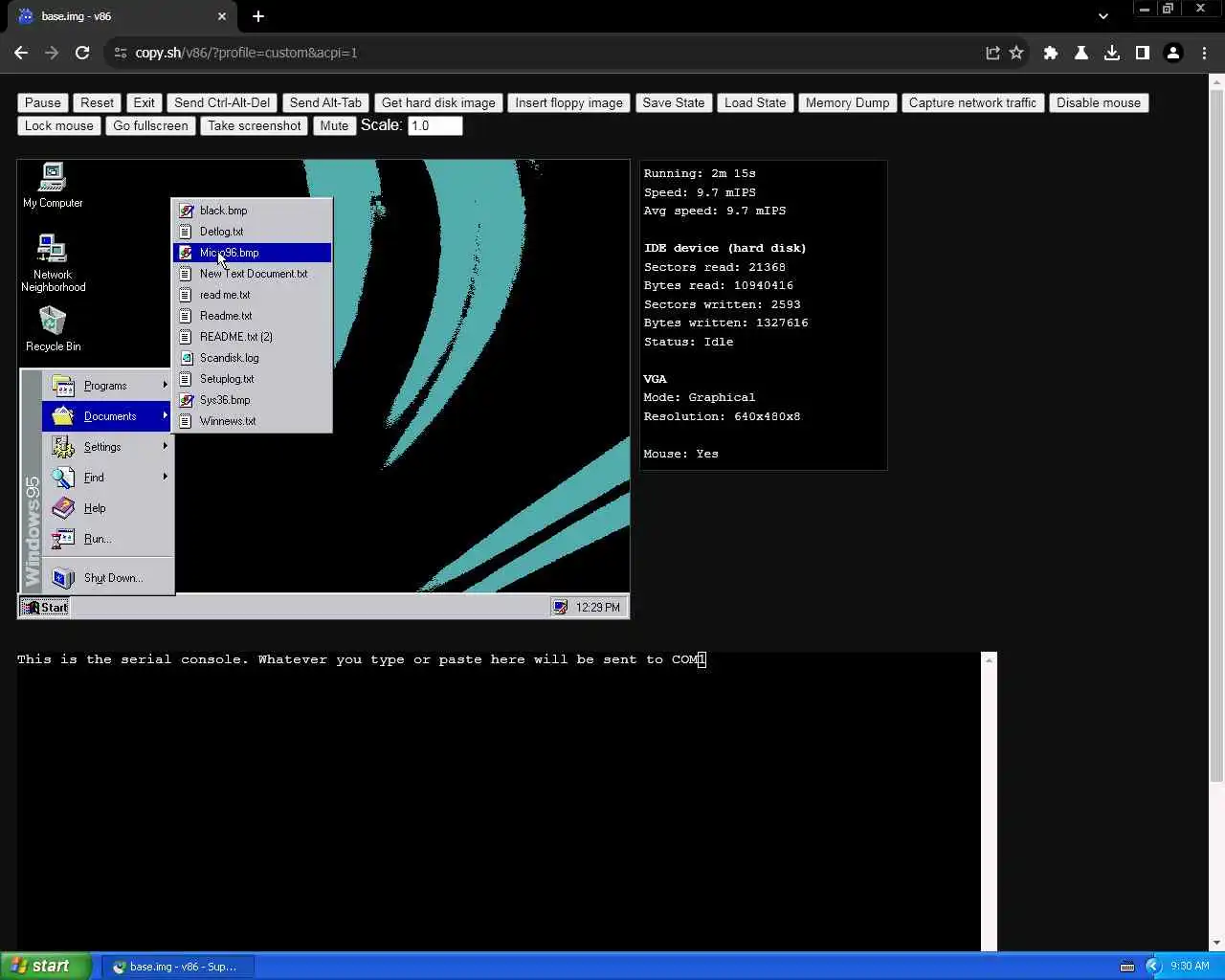Click the Exit button
The height and width of the screenshot is (980, 1225).
pyautogui.click(x=144, y=102)
